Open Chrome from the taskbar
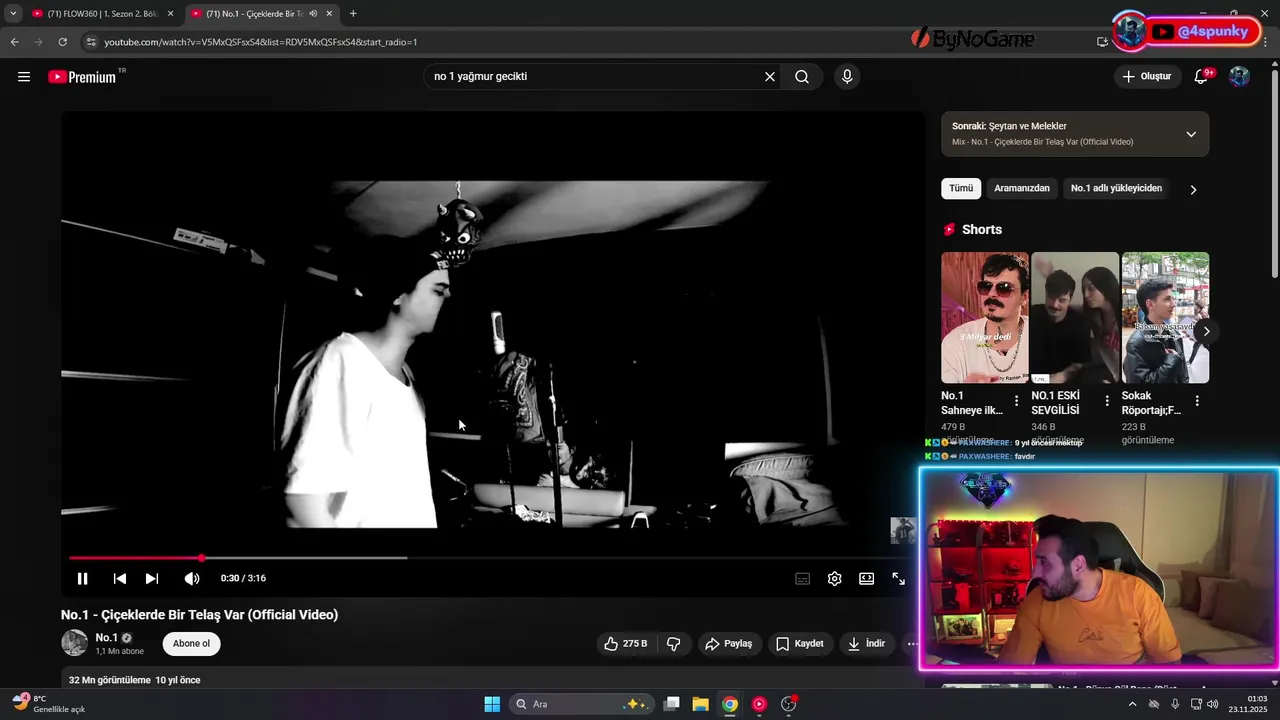 coord(730,704)
